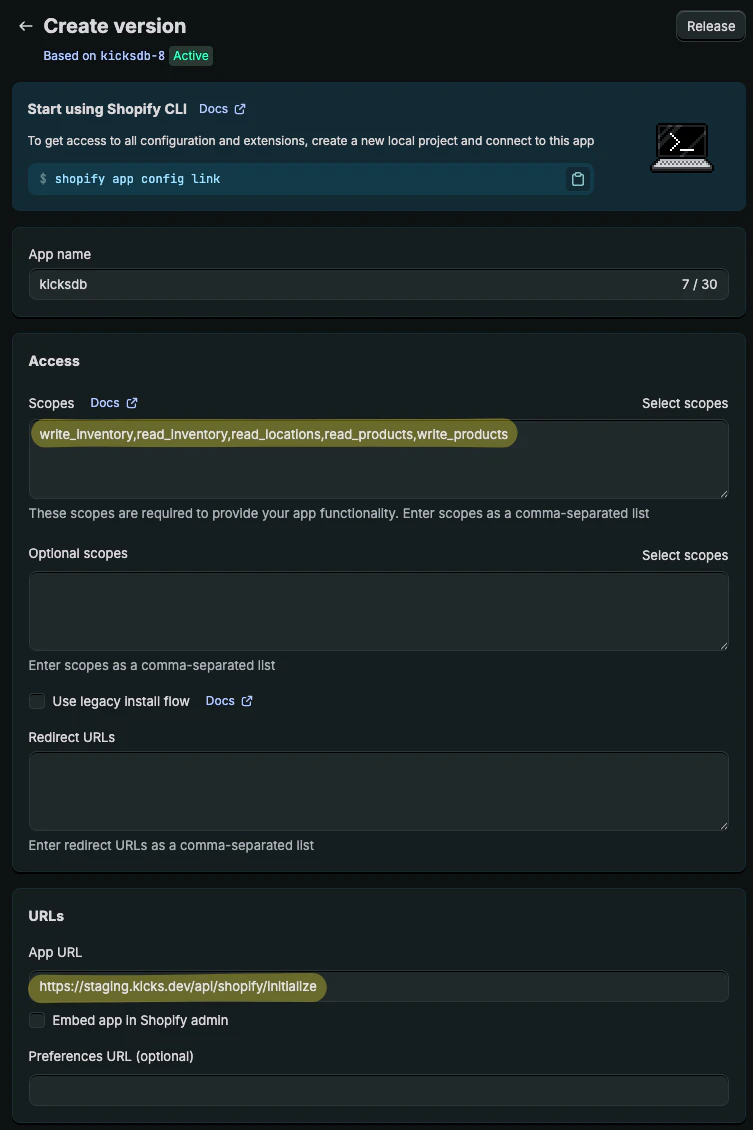
Task: Click external link icon near legacy install flow Docs
Action: 246,700
